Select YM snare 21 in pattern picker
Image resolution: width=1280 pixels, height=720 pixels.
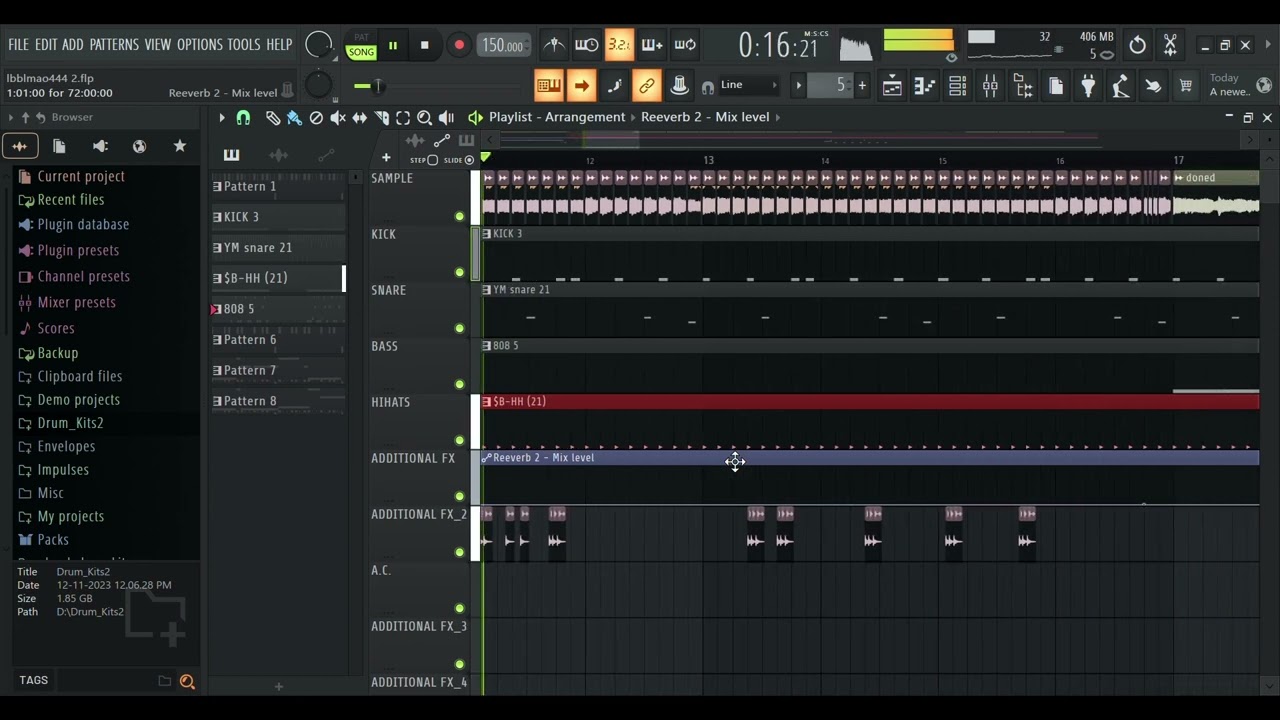coord(278,248)
